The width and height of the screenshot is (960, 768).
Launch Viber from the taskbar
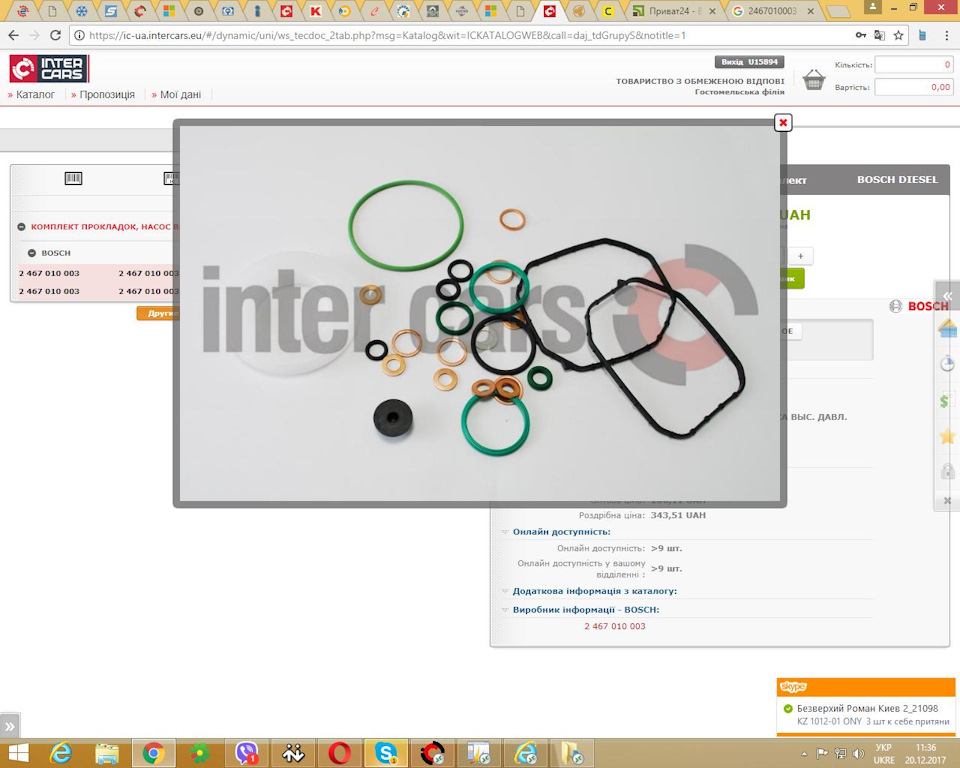pos(247,753)
